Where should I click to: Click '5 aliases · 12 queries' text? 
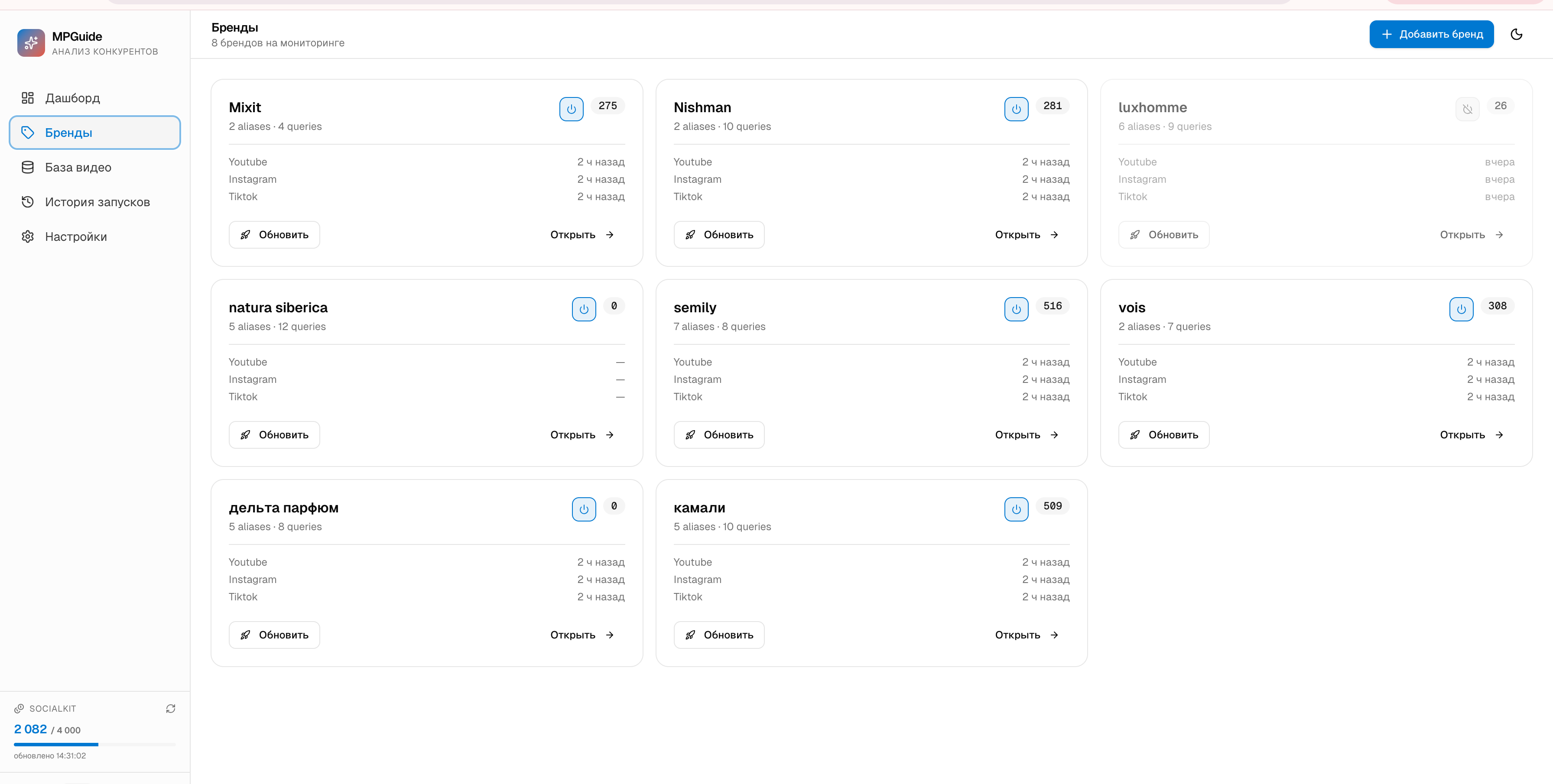(x=277, y=327)
